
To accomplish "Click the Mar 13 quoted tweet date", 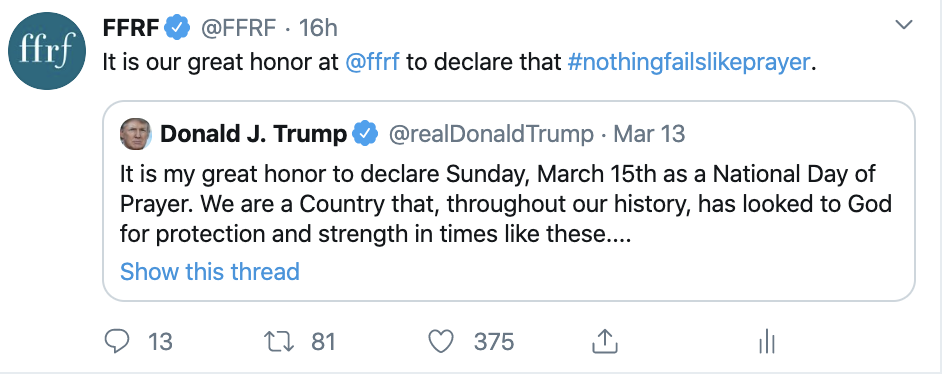I will pyautogui.click(x=649, y=135).
